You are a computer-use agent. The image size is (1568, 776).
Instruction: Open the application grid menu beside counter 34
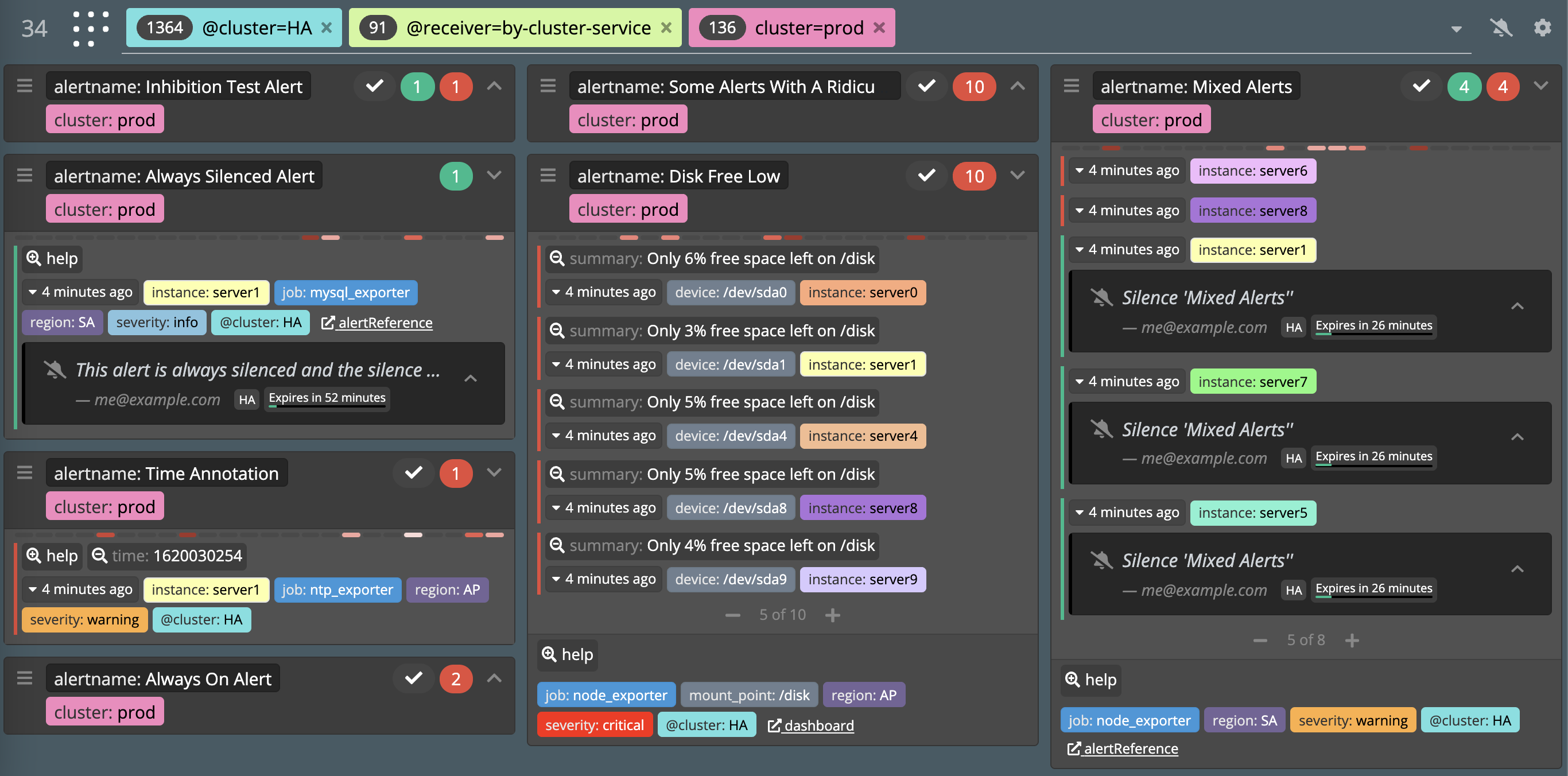90,28
